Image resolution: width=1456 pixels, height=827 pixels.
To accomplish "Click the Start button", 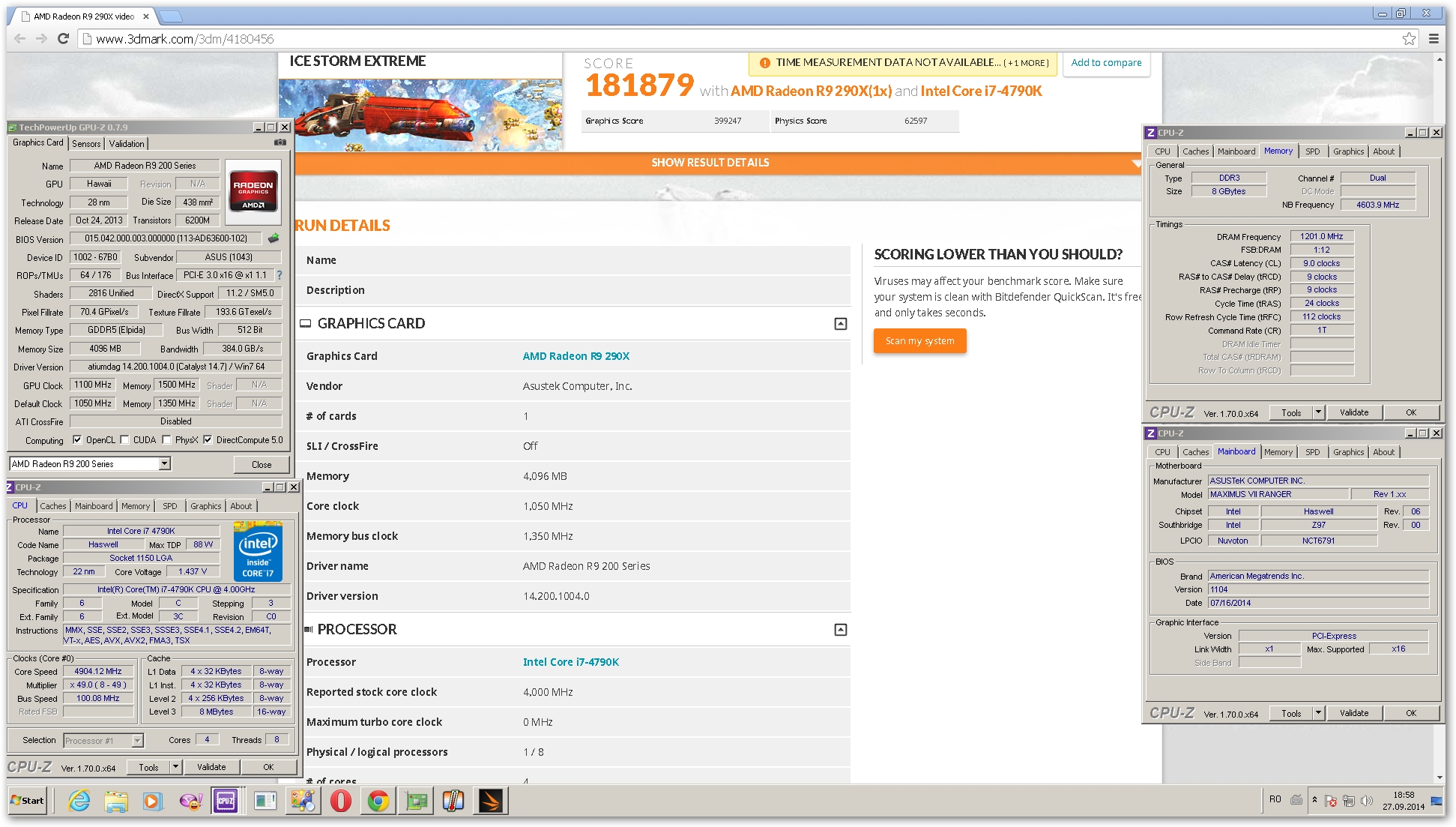I will [28, 801].
